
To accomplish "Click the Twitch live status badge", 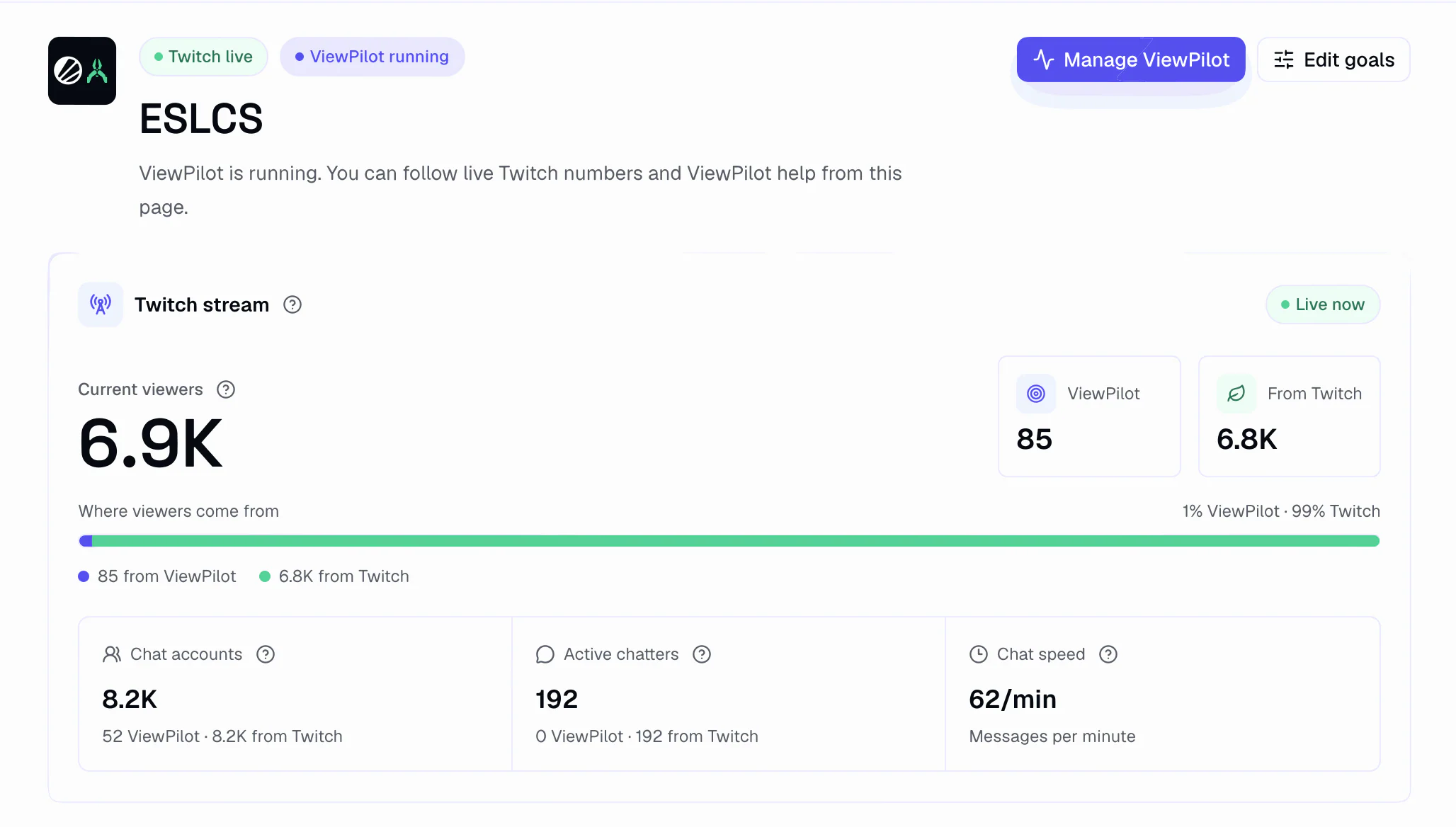I will 203,57.
